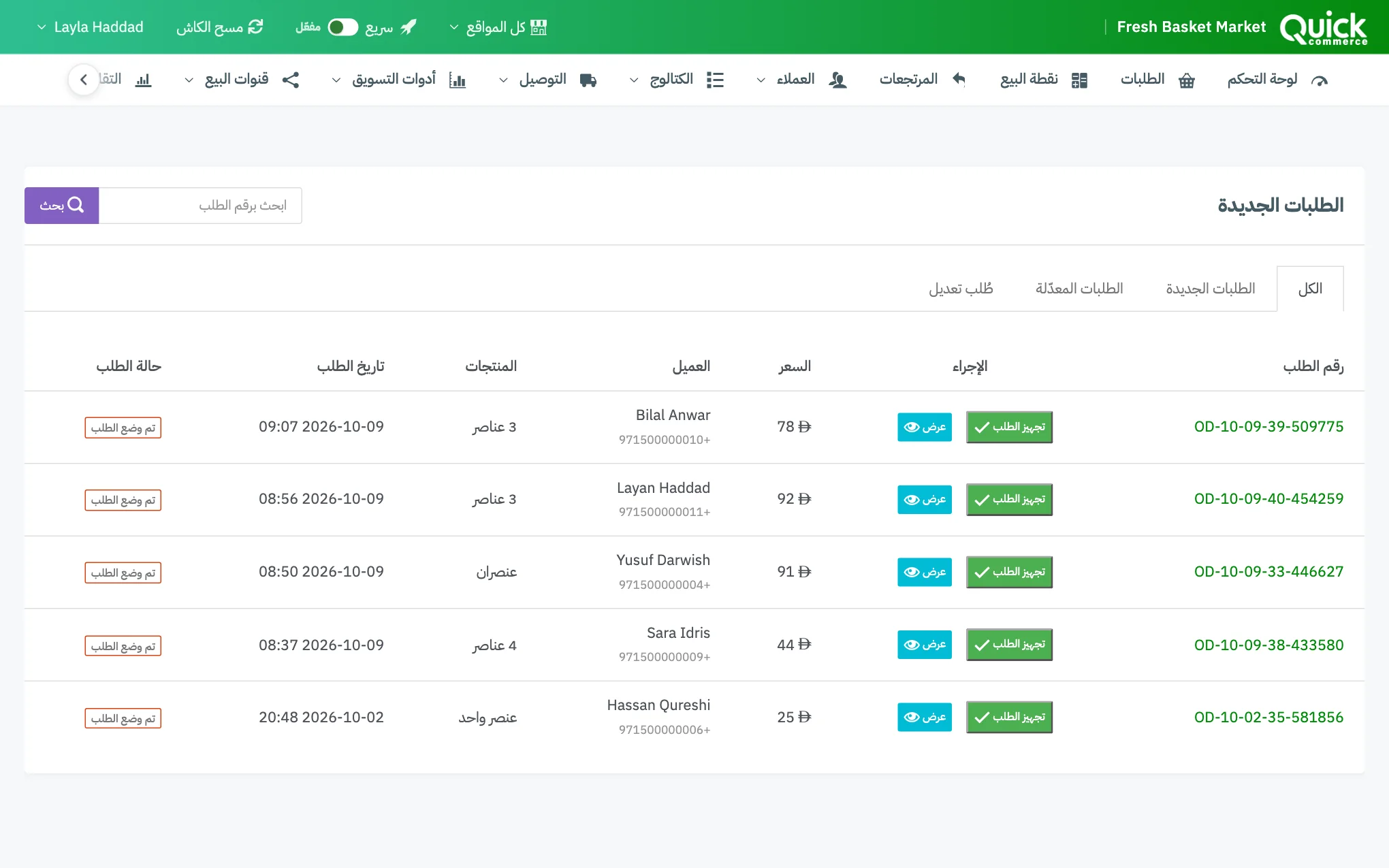The image size is (1389, 868).
Task: Select the الطلبات الجديدة tab
Action: tap(1211, 289)
